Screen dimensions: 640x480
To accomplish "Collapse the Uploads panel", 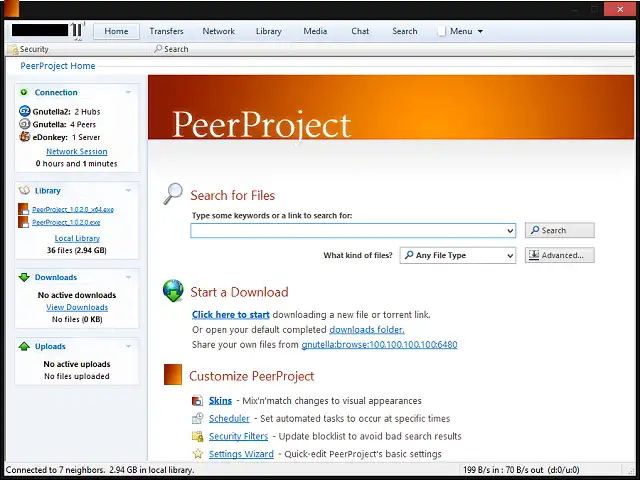I will click(x=128, y=346).
